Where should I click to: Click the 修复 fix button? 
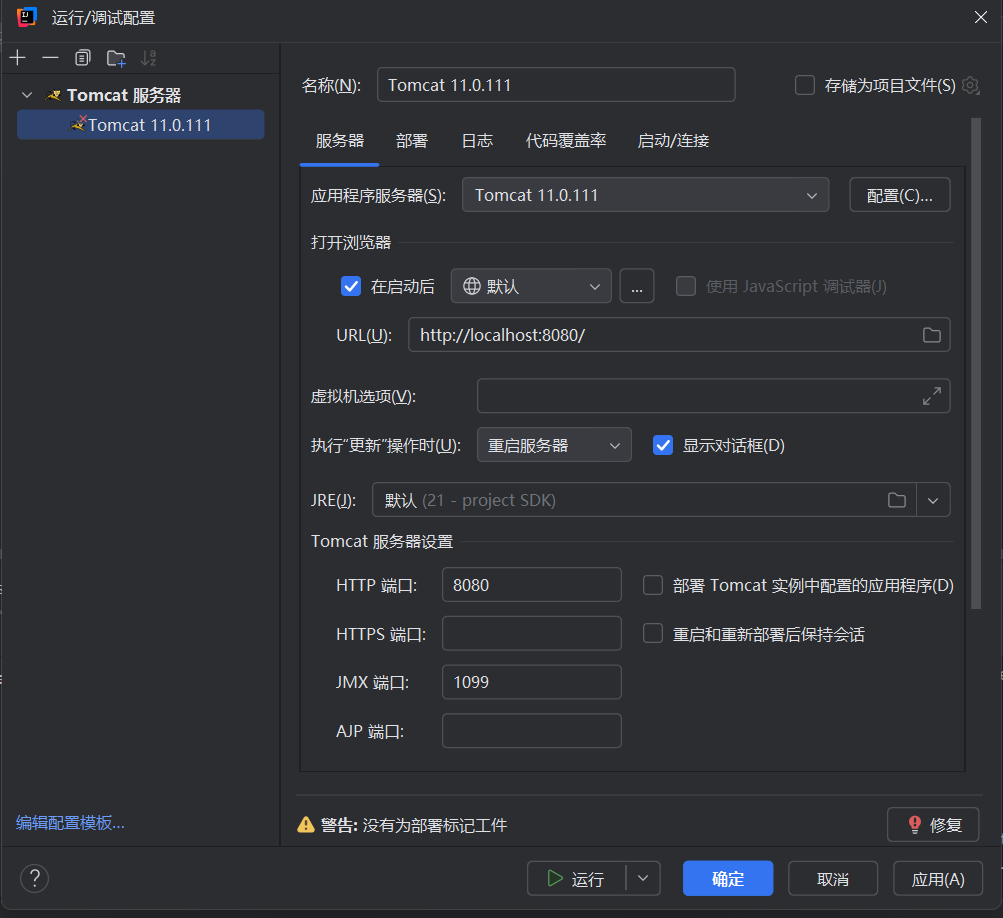click(x=933, y=825)
